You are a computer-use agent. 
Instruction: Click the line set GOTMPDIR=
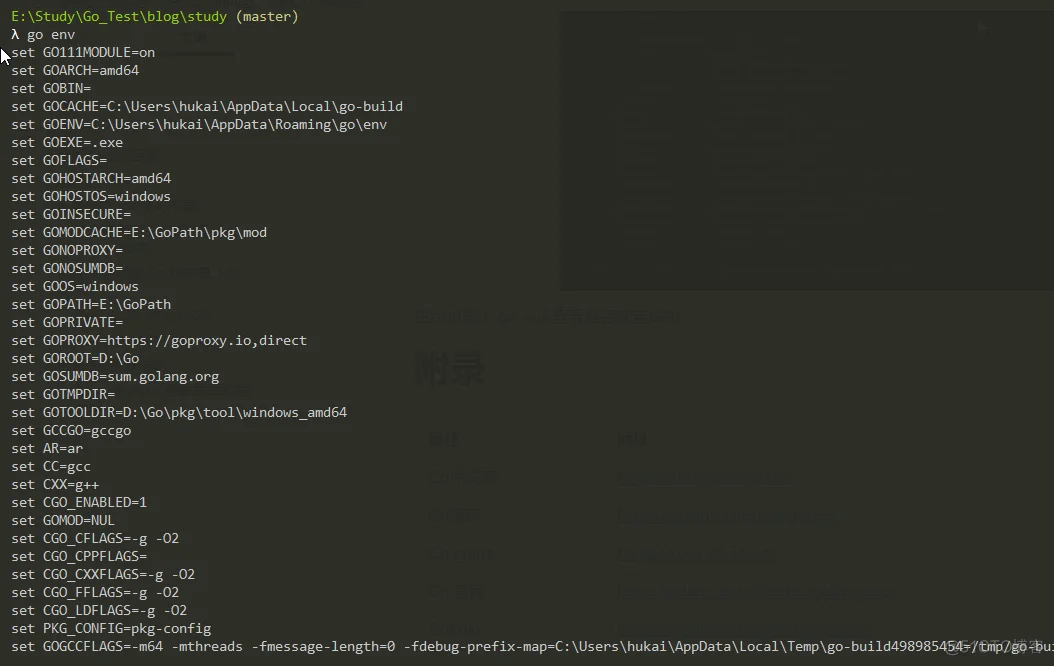coord(63,394)
